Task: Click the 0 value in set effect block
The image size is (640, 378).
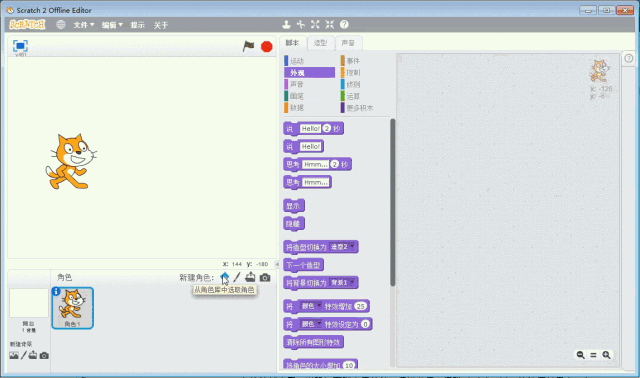Action: pyautogui.click(x=365, y=324)
